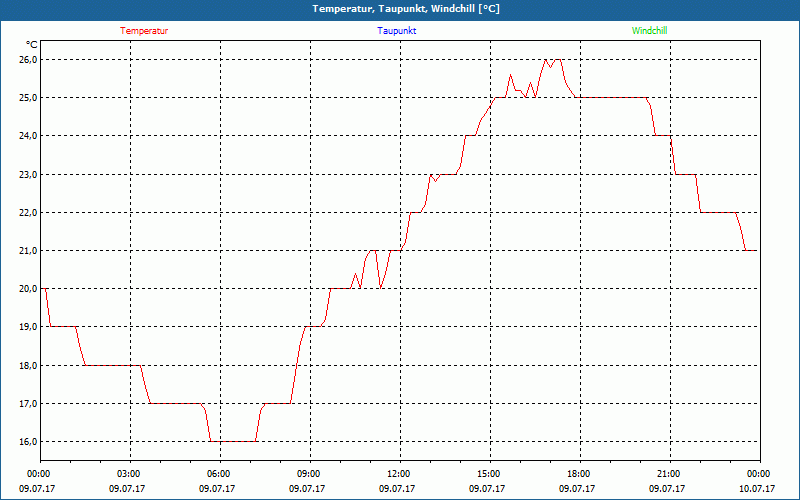Screen dimensions: 800x500
Task: Click the '09.07.17' date under 15:00
Action: click(x=487, y=488)
